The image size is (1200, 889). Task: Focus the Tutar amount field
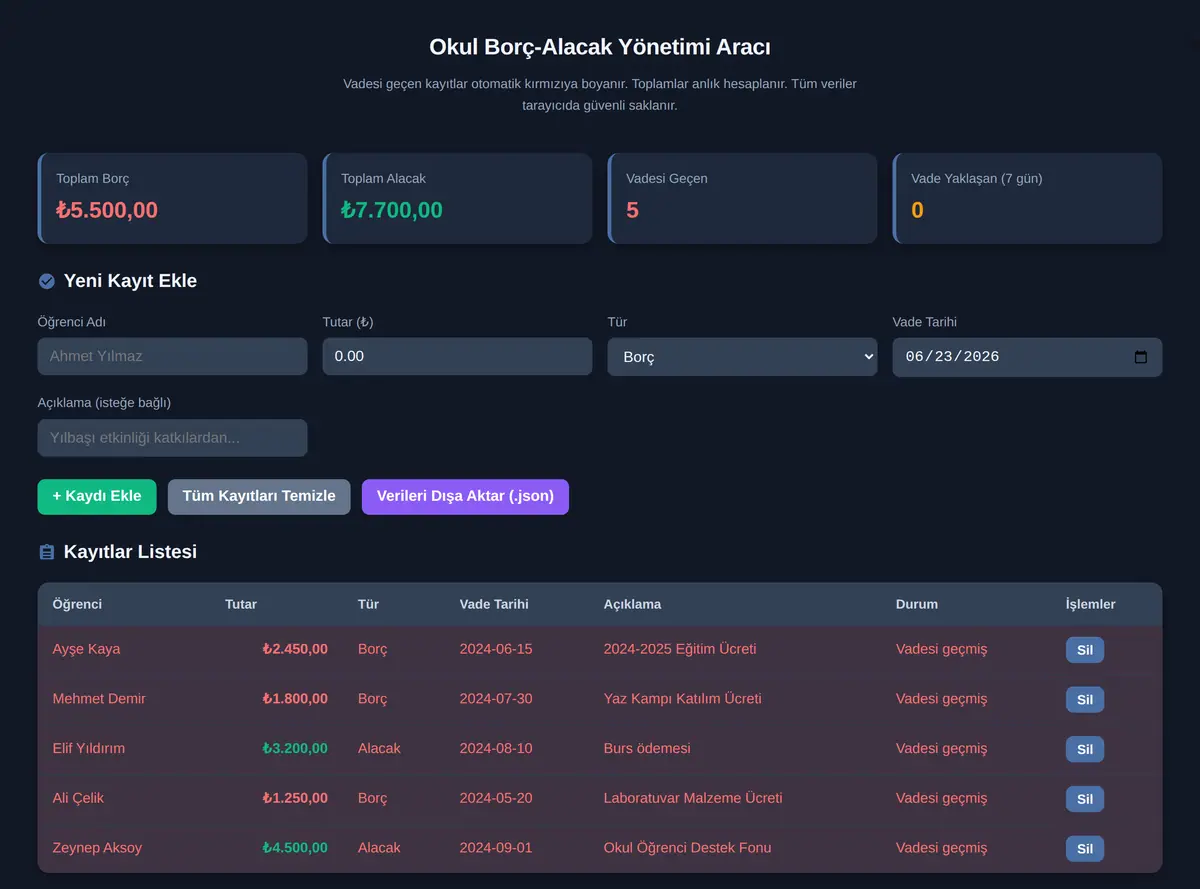click(457, 356)
